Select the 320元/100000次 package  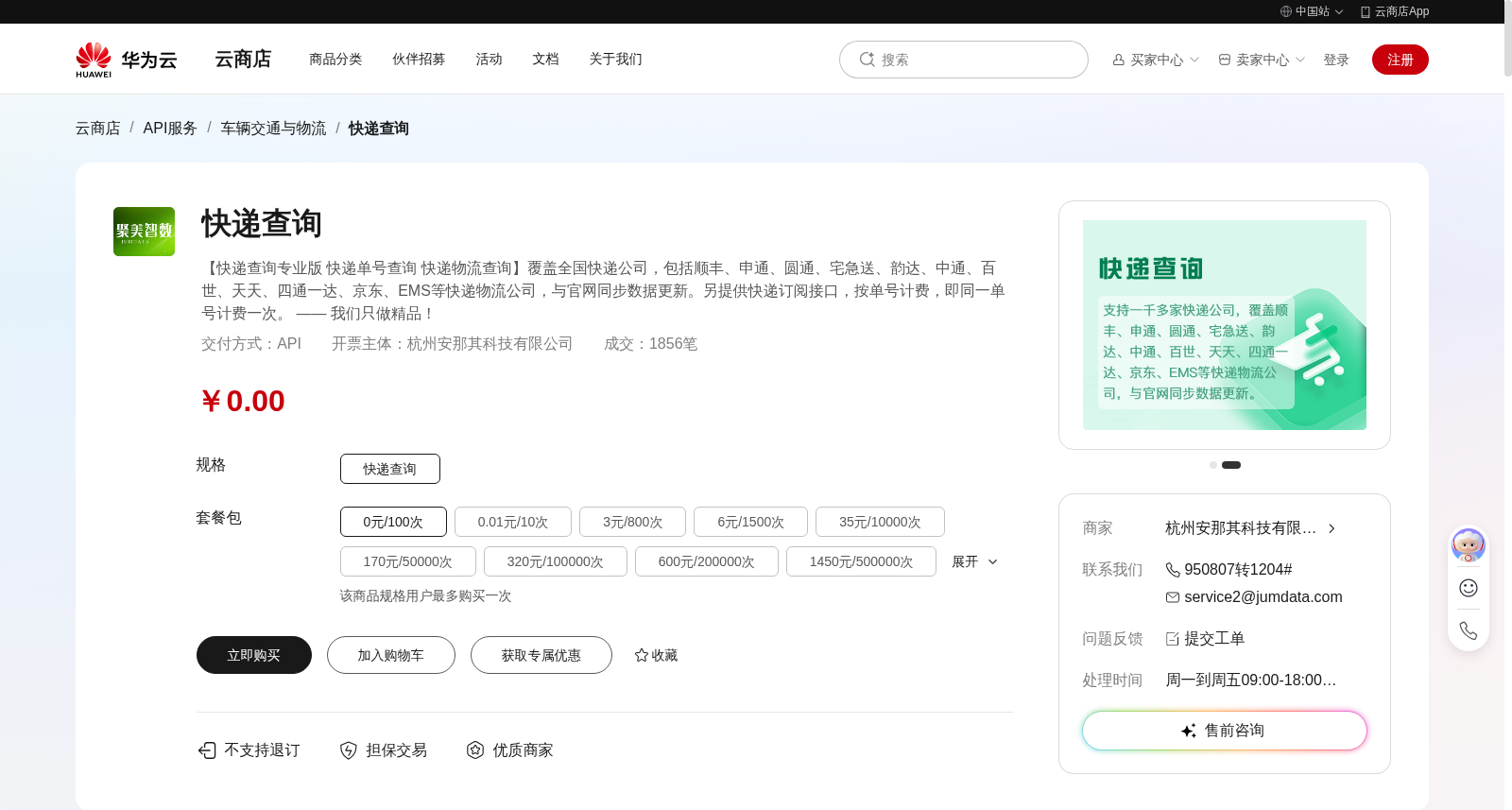pos(556,561)
